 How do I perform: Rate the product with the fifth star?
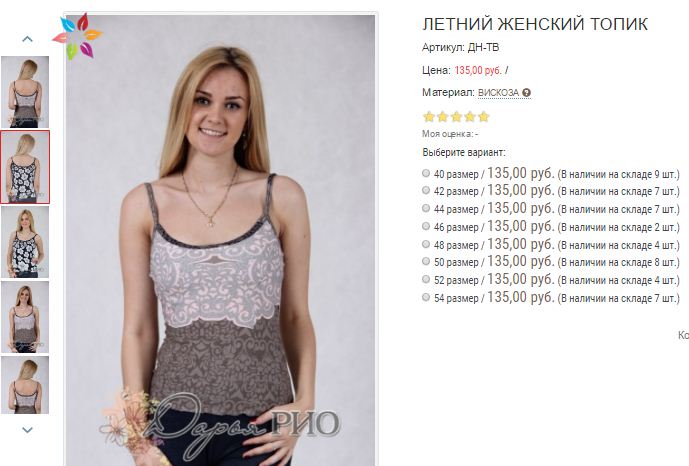tap(483, 116)
